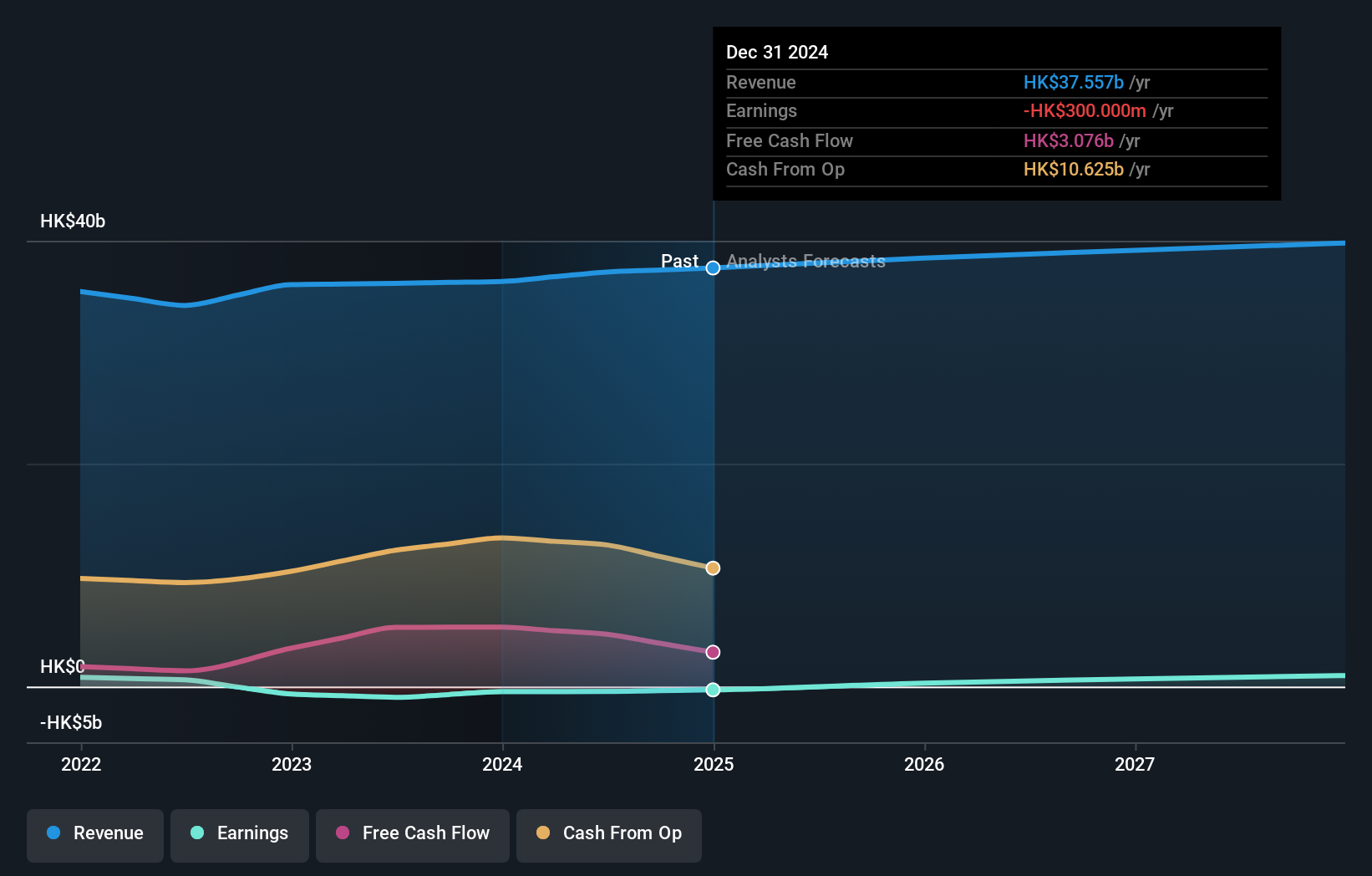The width and height of the screenshot is (1372, 876).
Task: Click the HK$40b y-axis label
Action: point(73,222)
